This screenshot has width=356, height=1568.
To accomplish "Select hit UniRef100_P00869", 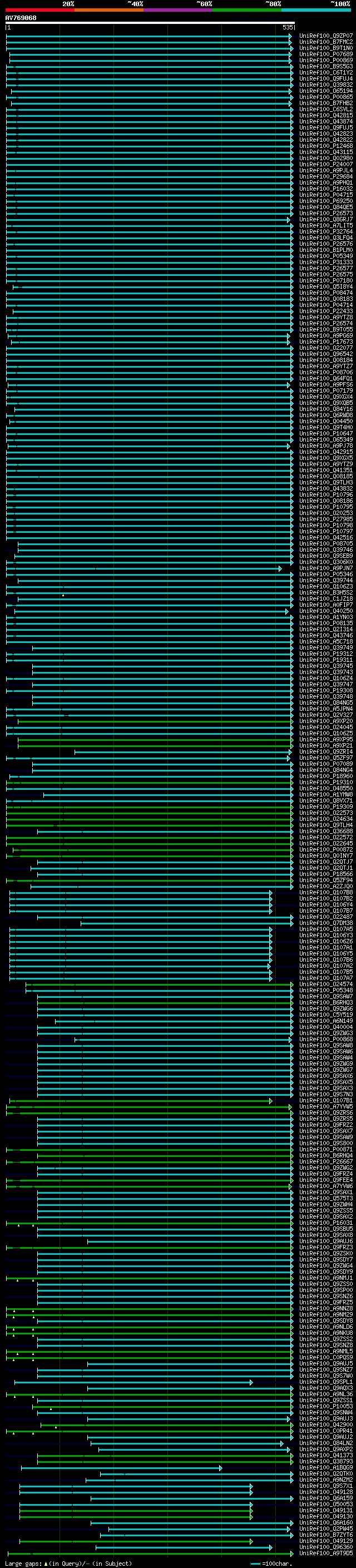I will click(325, 60).
